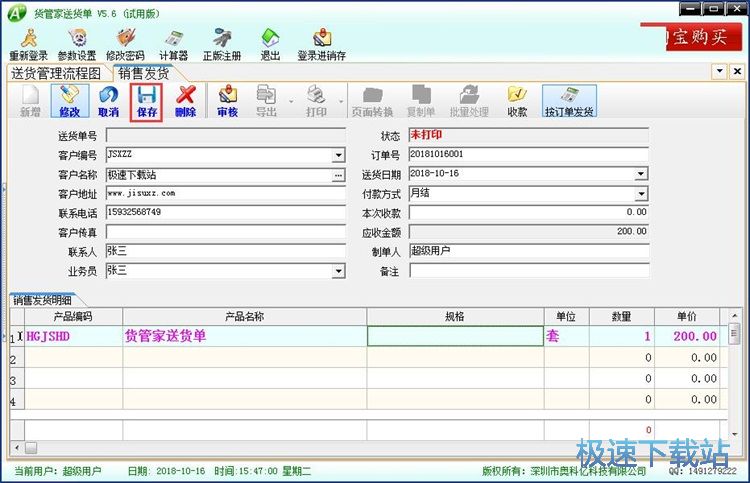Image resolution: width=750 pixels, height=483 pixels.
Task: Expand the 业务员 salesperson dropdown
Action: tap(338, 271)
